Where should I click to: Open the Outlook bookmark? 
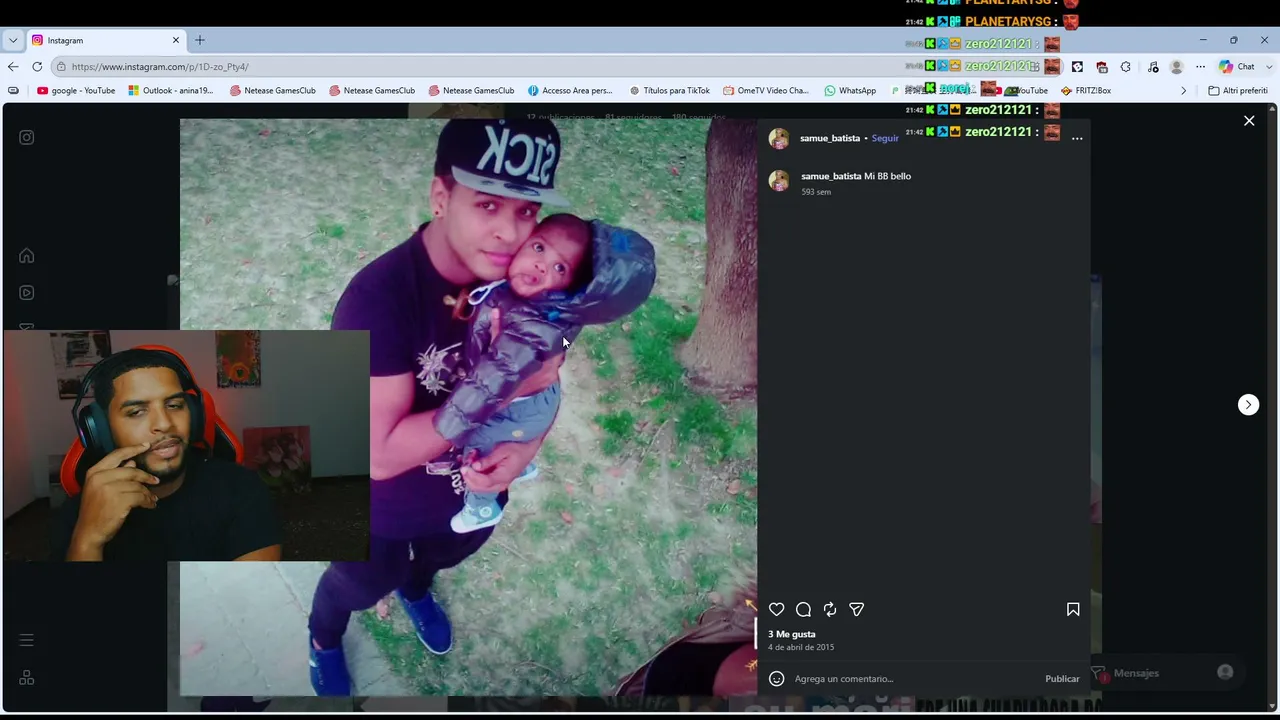[171, 90]
